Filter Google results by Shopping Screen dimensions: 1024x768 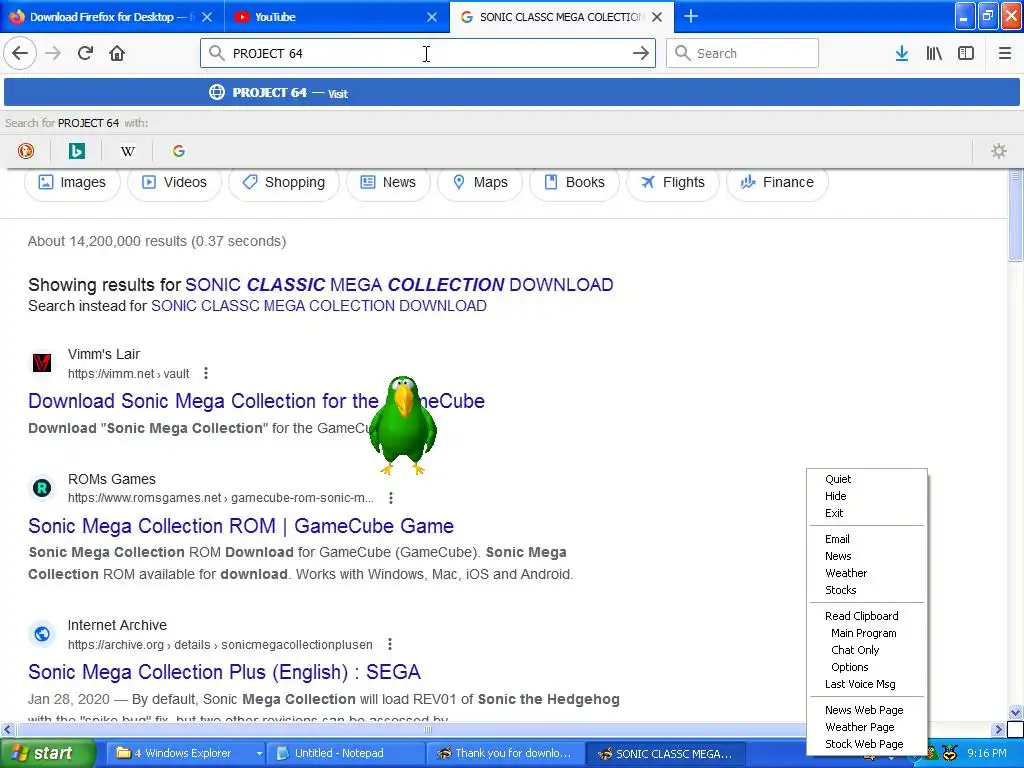[x=283, y=182]
